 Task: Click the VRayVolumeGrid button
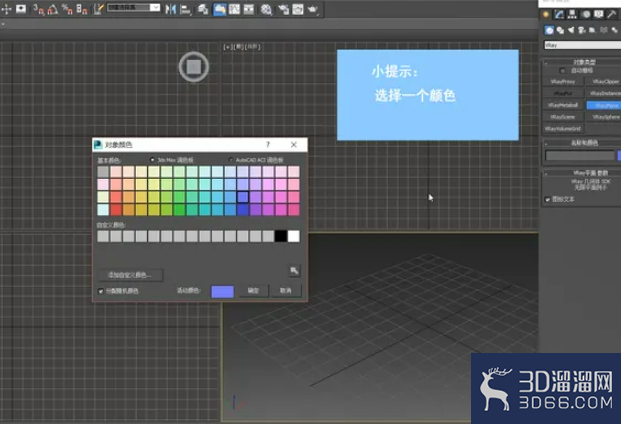pos(563,129)
